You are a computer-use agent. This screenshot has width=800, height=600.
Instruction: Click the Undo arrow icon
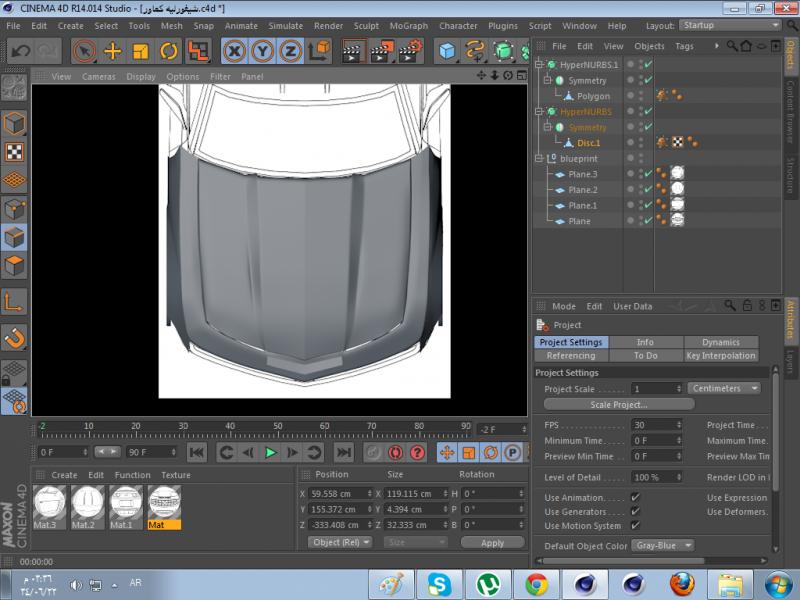(19, 51)
